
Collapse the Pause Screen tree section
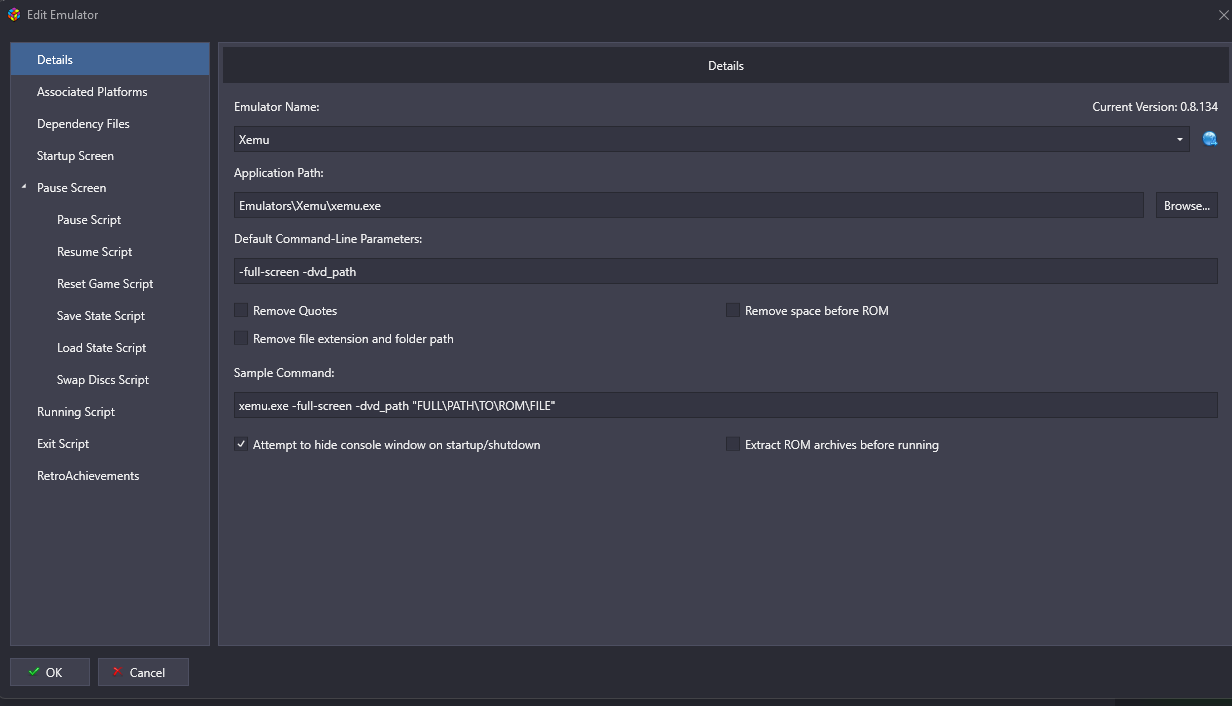pyautogui.click(x=24, y=188)
